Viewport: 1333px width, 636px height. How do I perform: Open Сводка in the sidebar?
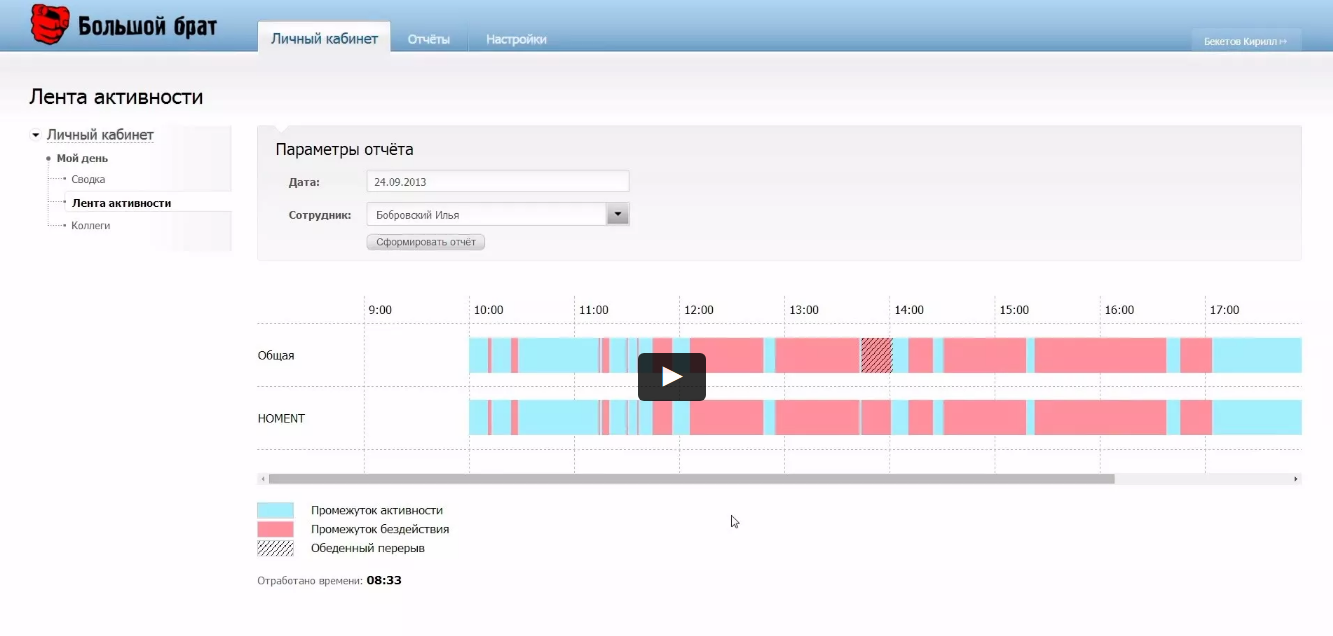(88, 180)
